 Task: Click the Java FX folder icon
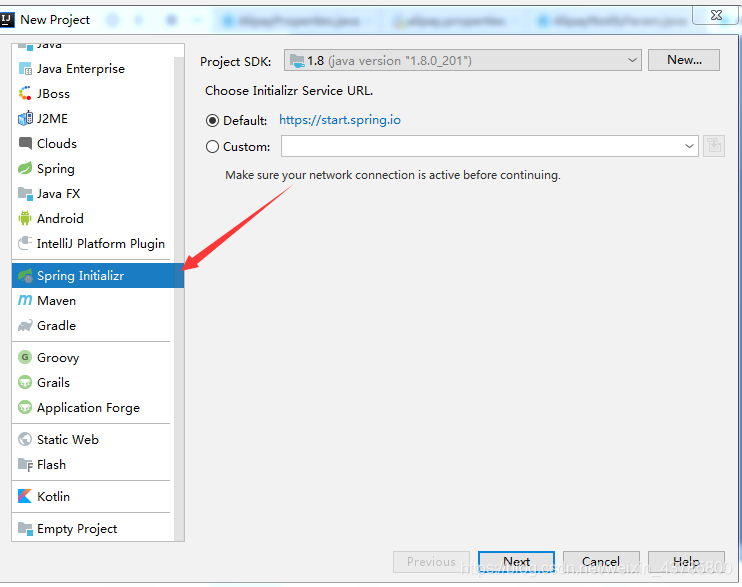[25, 193]
